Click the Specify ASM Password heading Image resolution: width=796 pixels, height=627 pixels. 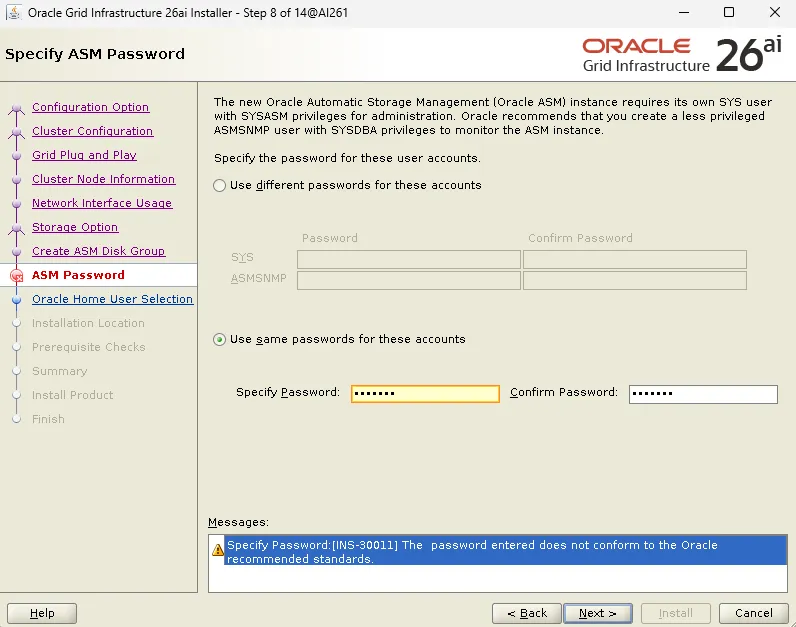(95, 54)
